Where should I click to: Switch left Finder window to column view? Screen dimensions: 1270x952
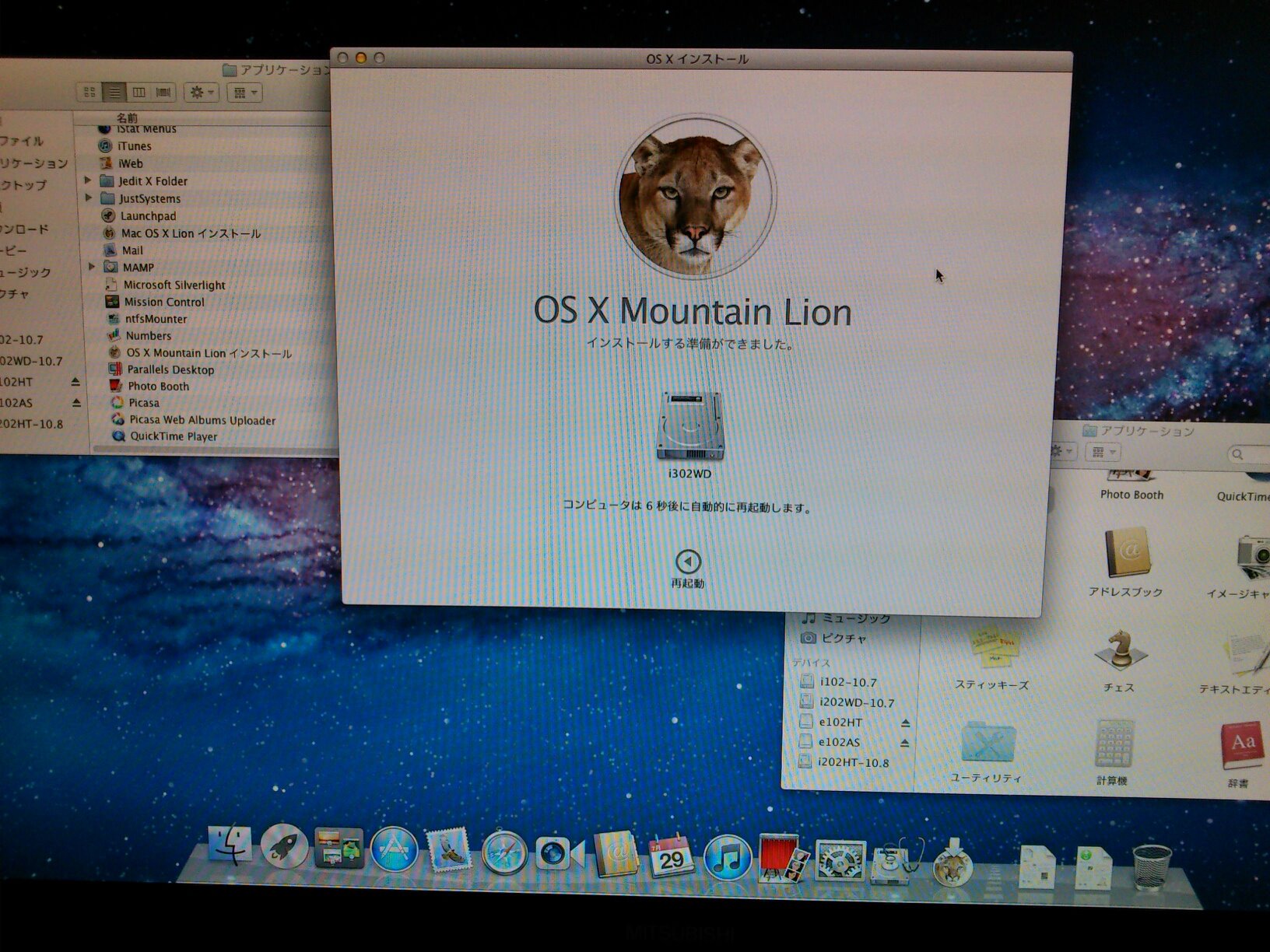pos(139,92)
